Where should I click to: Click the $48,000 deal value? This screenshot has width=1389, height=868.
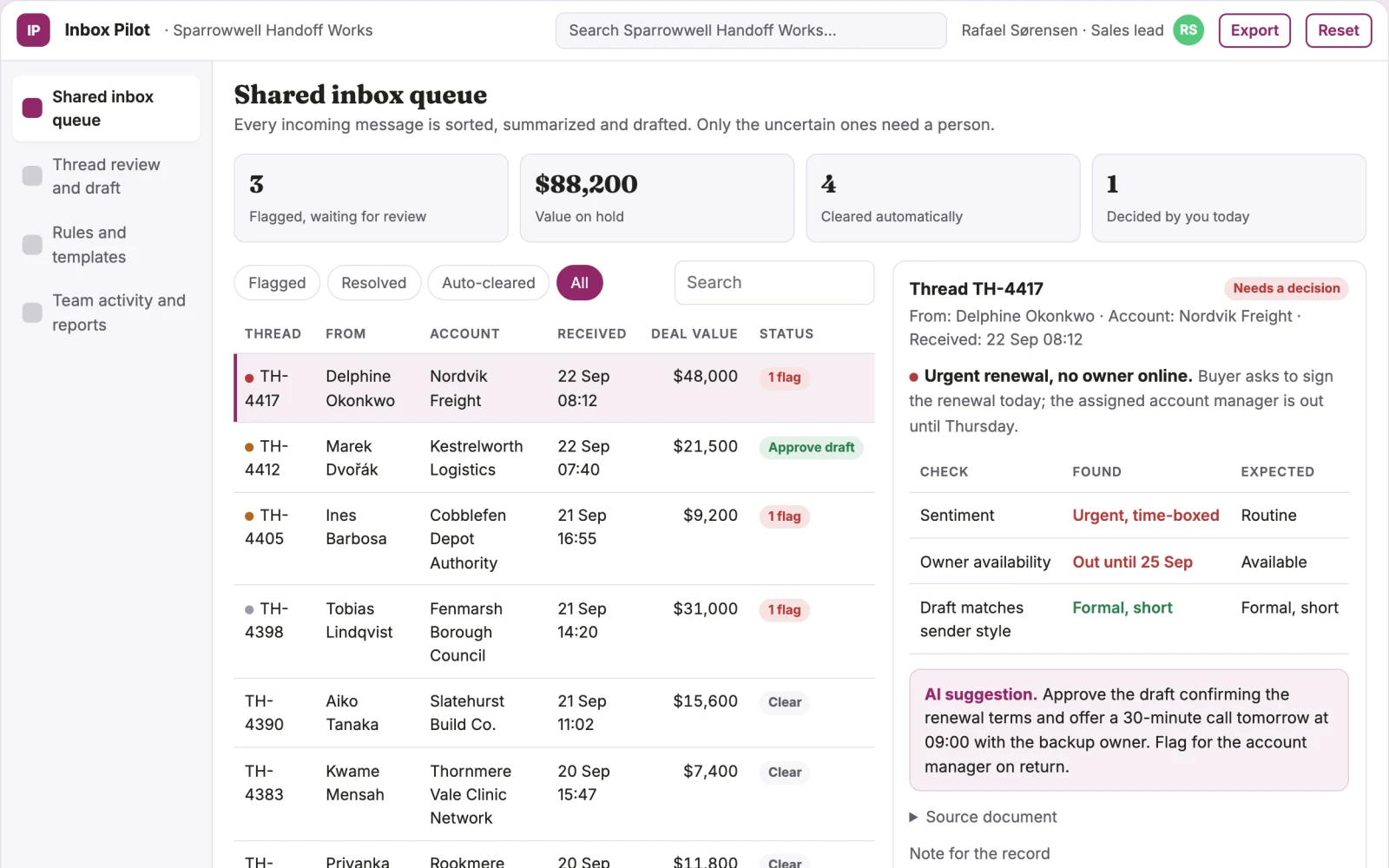705,377
